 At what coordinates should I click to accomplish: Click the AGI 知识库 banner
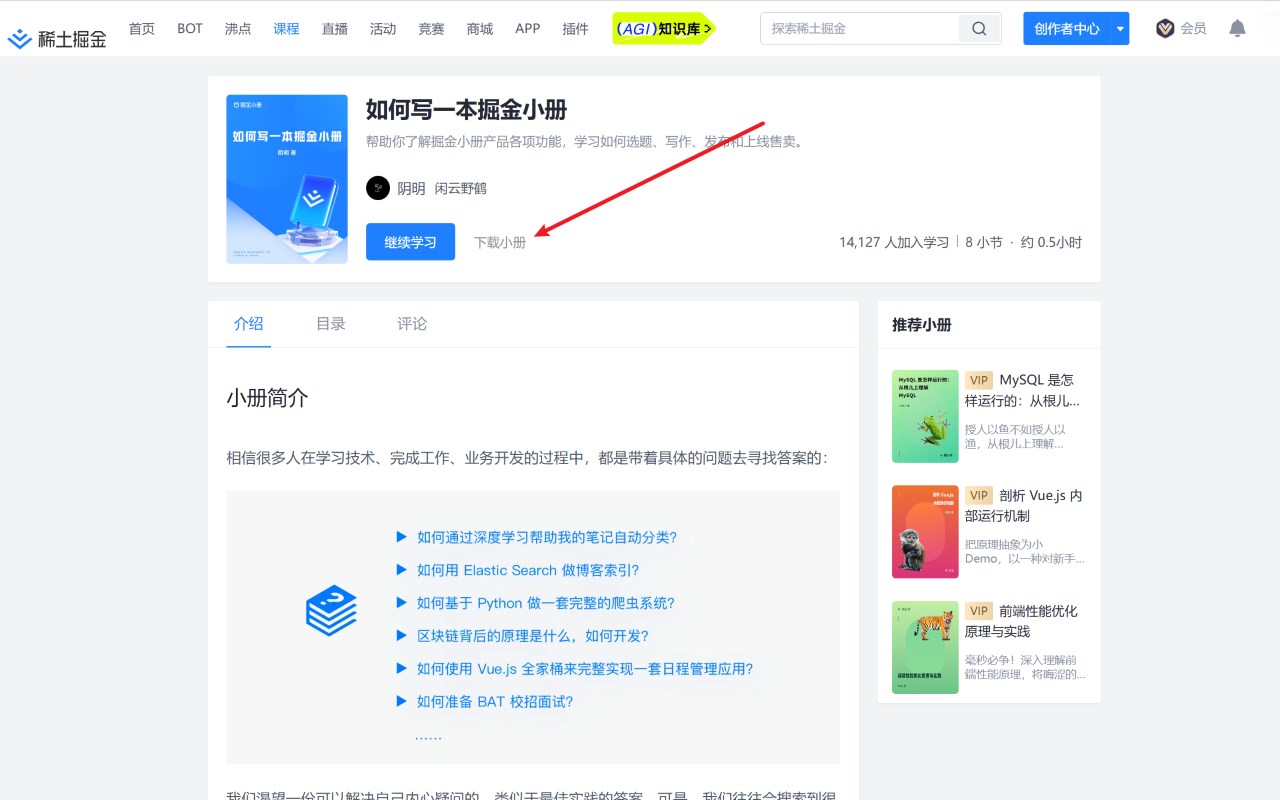coord(665,29)
